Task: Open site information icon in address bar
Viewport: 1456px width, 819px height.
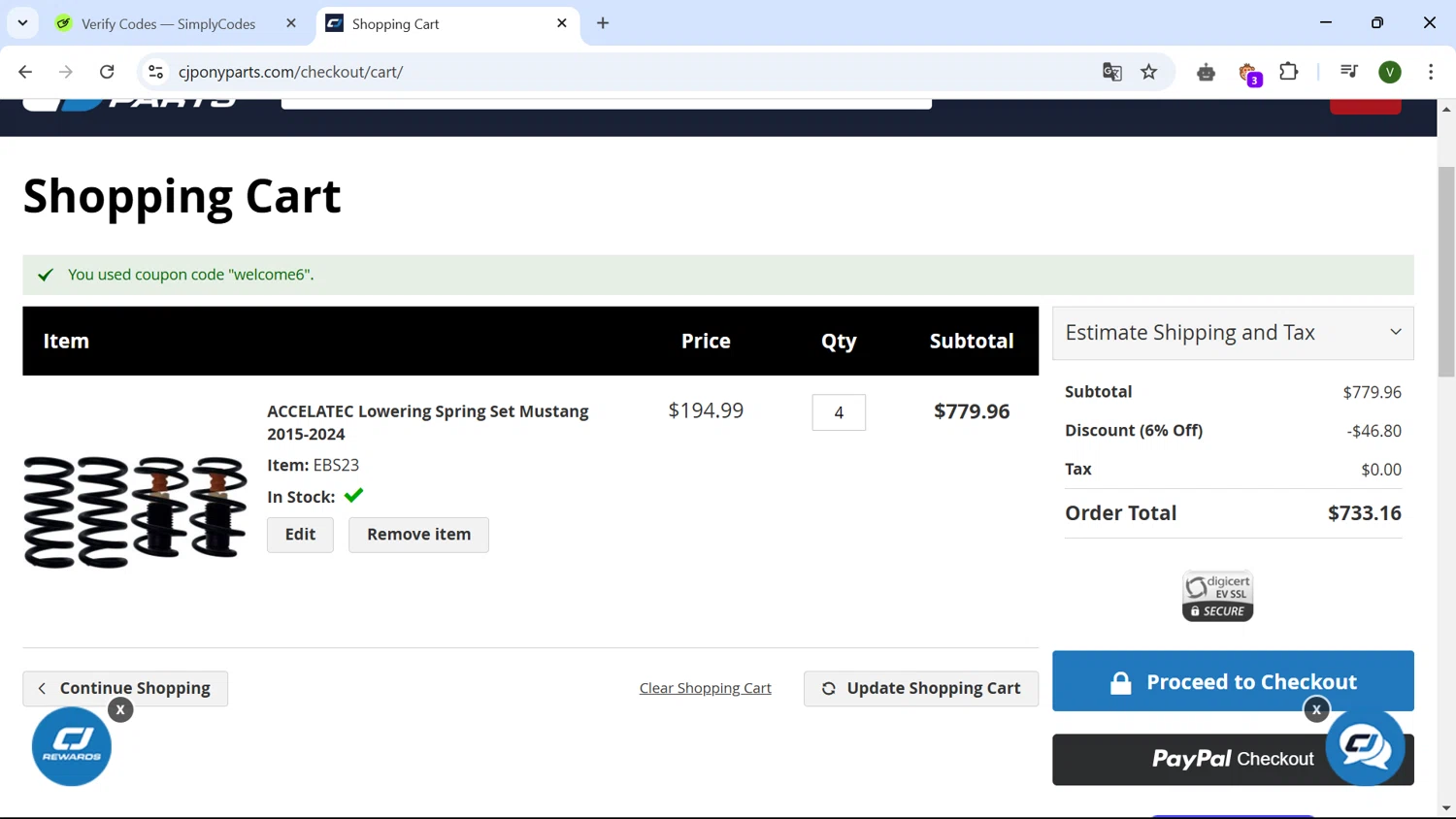Action: coord(155,72)
